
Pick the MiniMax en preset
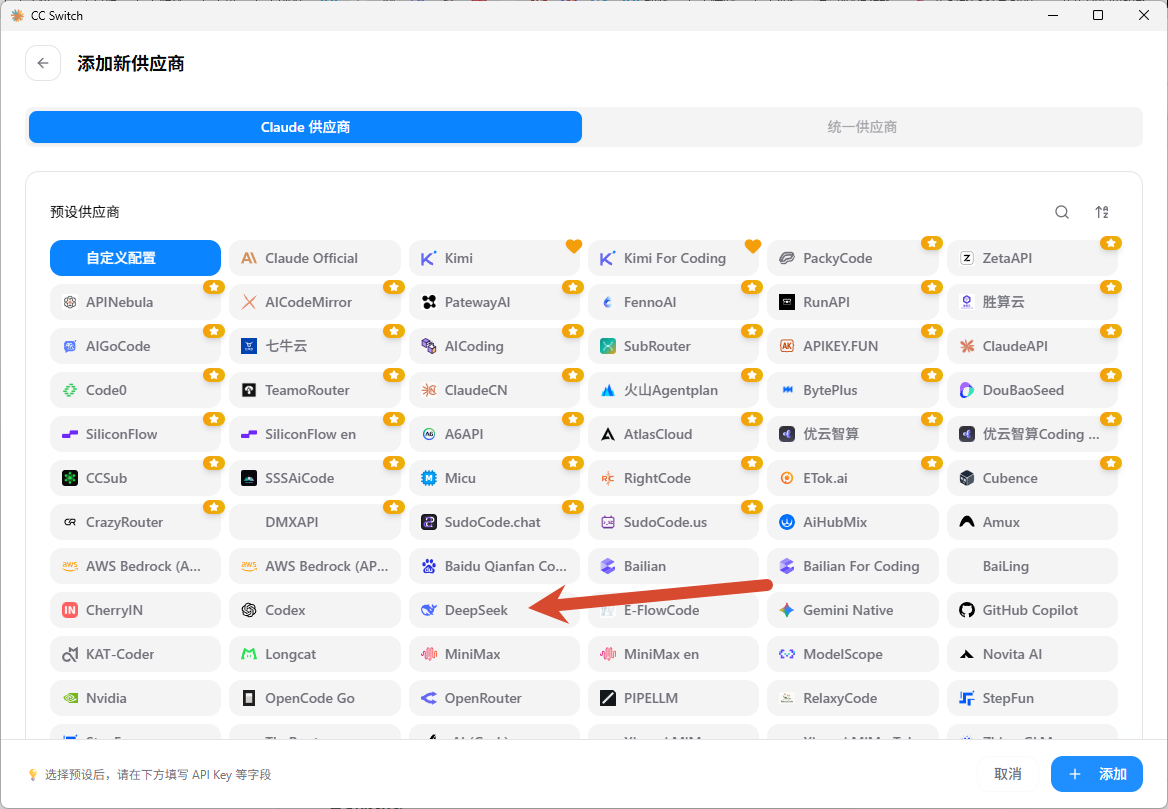point(673,654)
